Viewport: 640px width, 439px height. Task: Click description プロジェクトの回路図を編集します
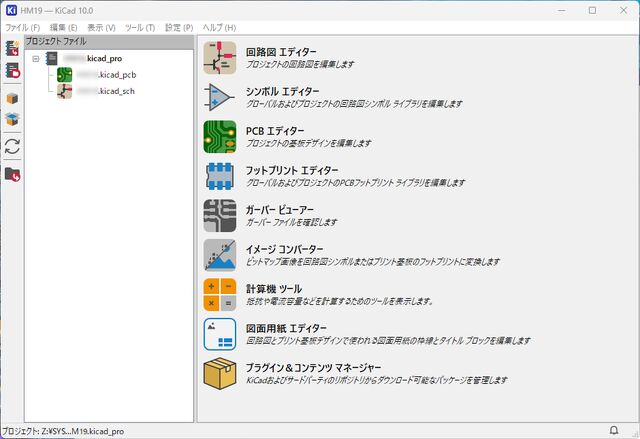[300, 64]
